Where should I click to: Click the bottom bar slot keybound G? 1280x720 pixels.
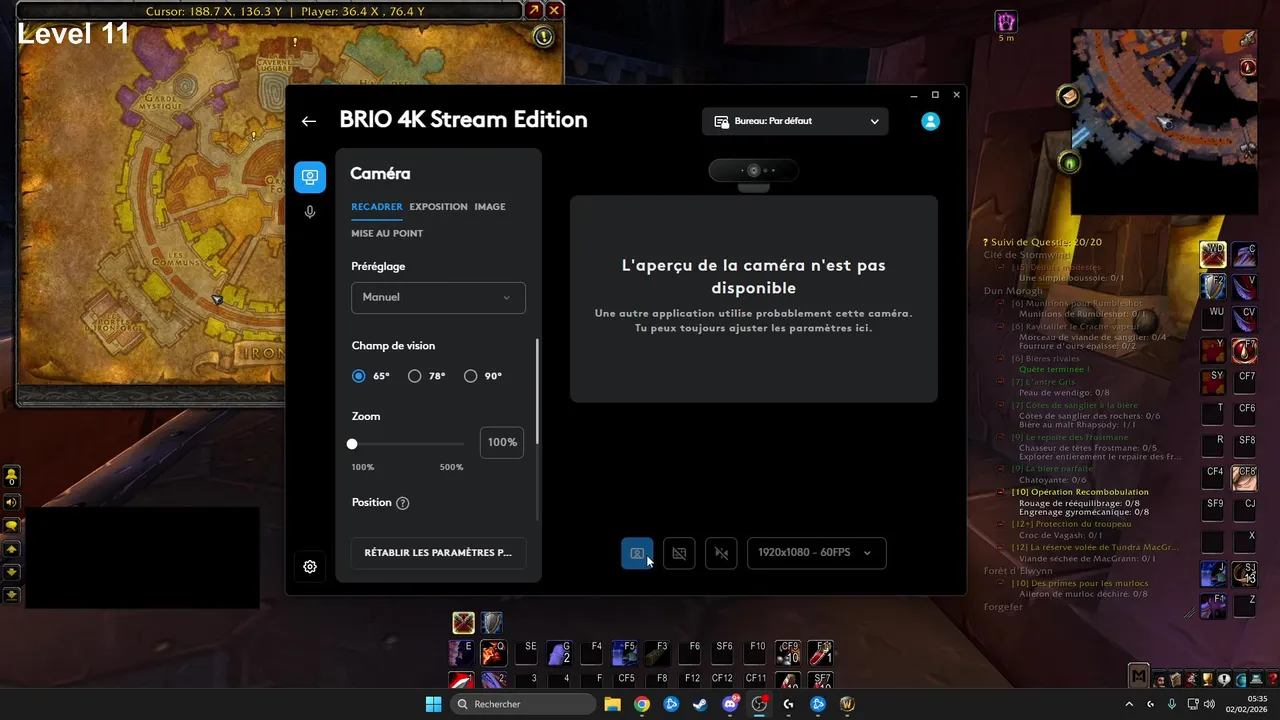pos(558,653)
